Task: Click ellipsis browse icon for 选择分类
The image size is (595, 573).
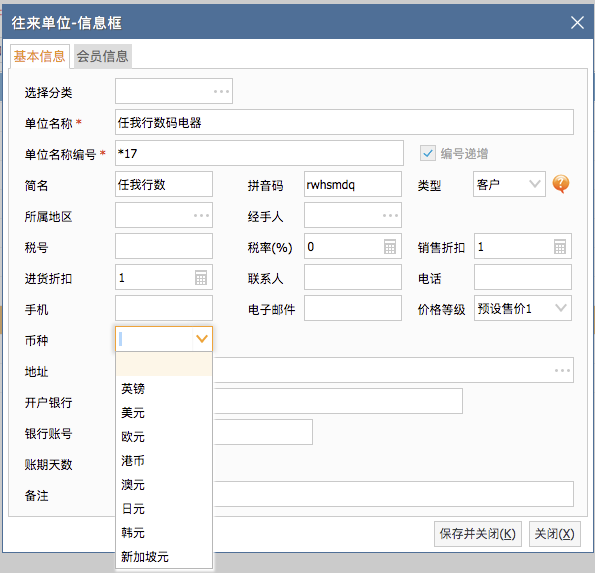Action: click(221, 91)
